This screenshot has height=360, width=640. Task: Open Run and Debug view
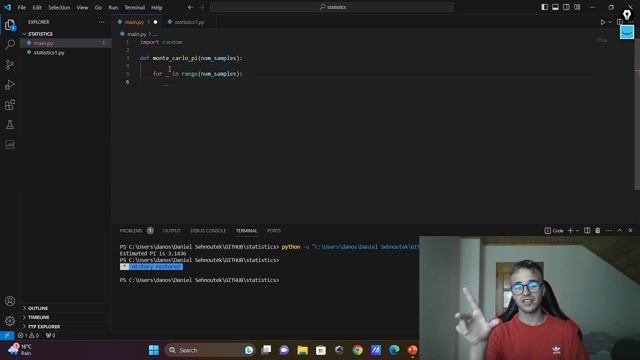(10, 84)
